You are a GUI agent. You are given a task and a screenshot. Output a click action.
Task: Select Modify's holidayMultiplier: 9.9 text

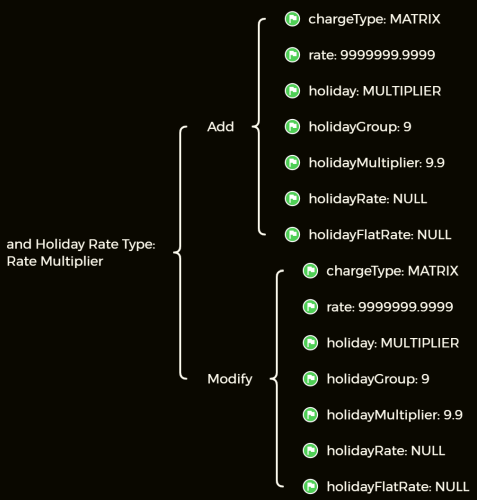coord(395,415)
